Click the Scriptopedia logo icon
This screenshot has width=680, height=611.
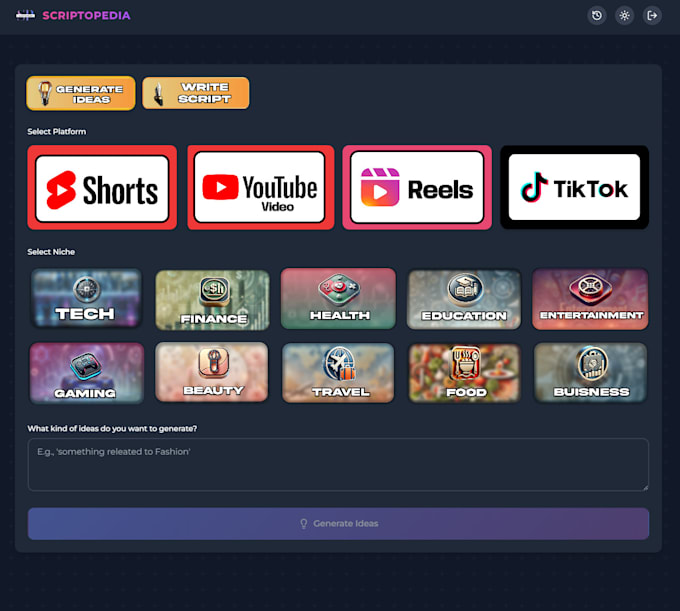pos(25,16)
